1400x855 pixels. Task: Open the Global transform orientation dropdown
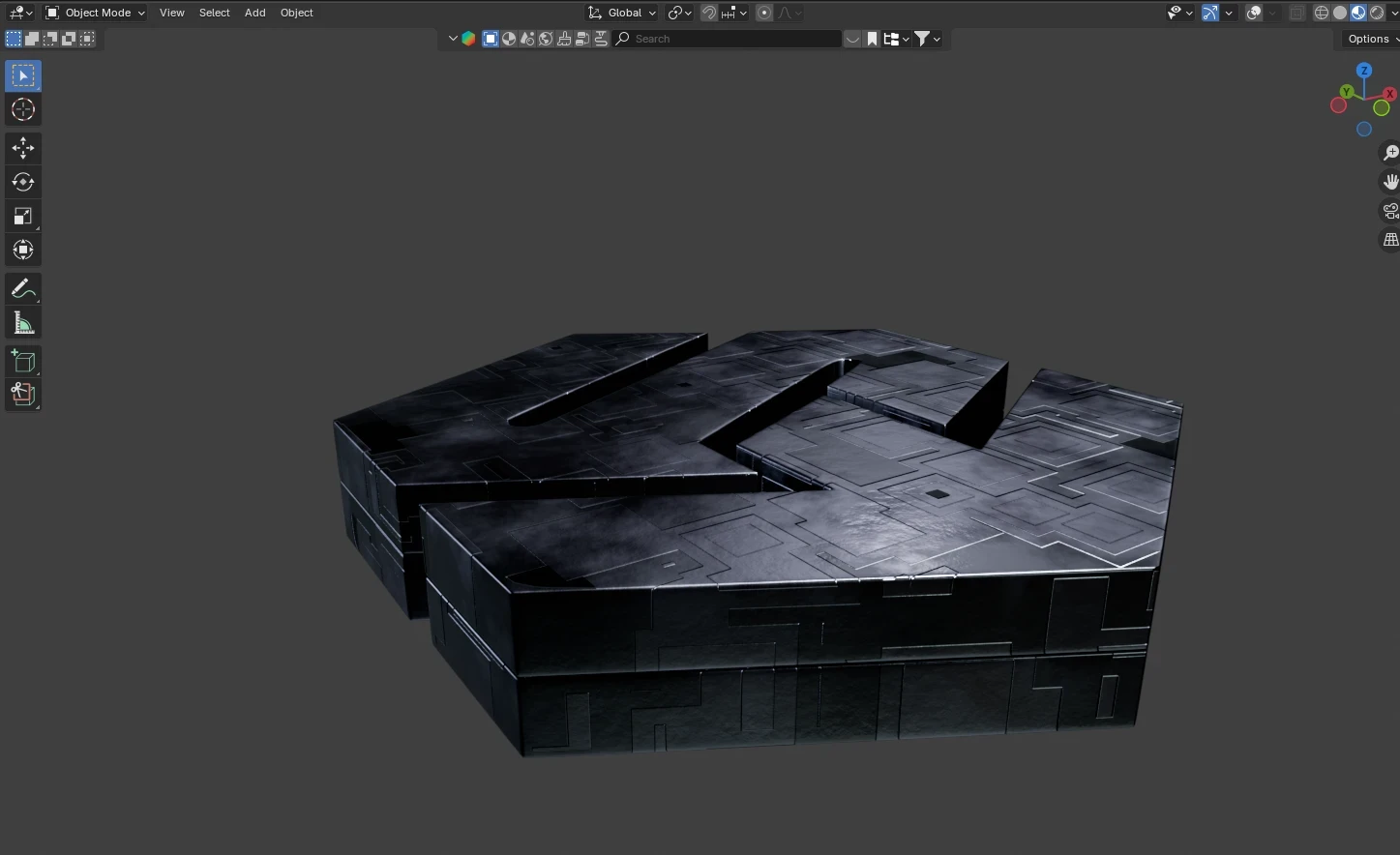coord(622,13)
